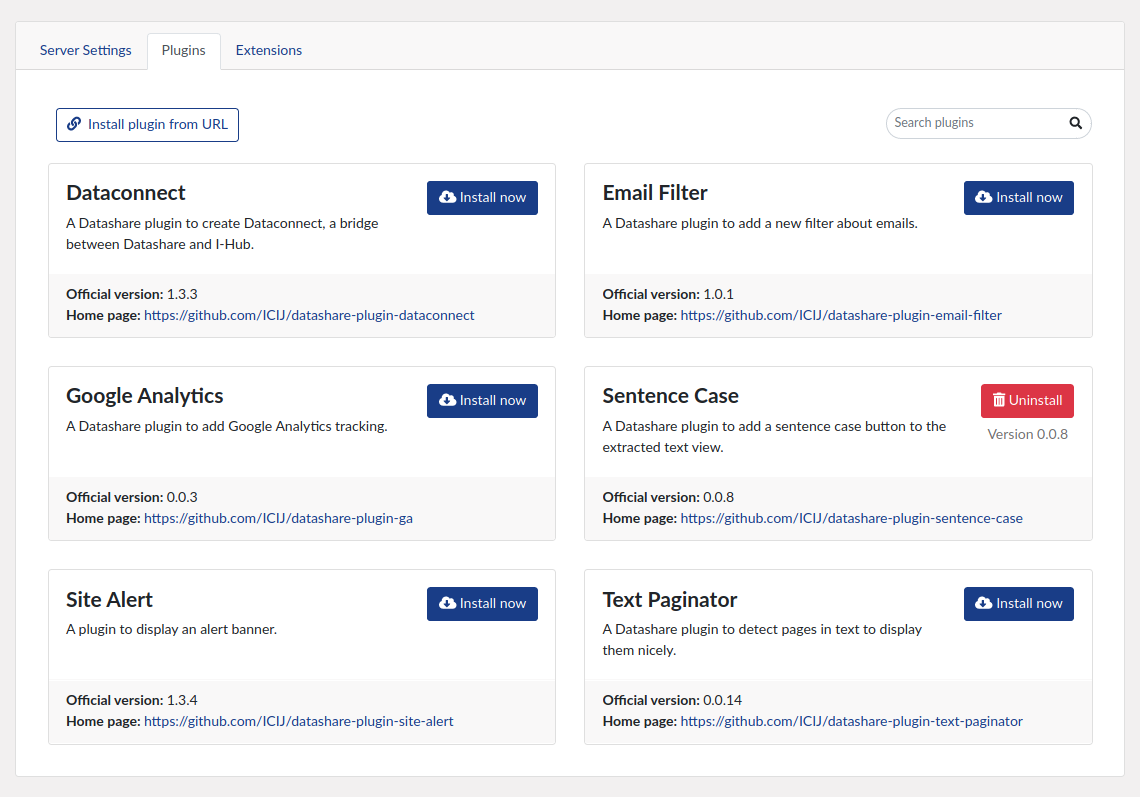This screenshot has width=1140, height=797.
Task: Click the Install plugin from URL button
Action: pos(147,124)
